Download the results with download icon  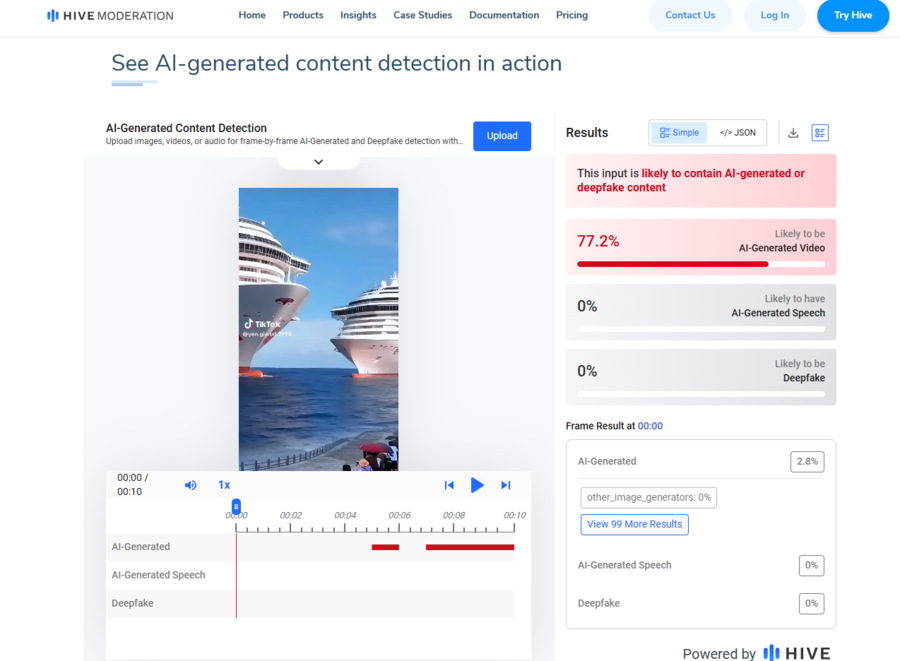click(x=793, y=133)
